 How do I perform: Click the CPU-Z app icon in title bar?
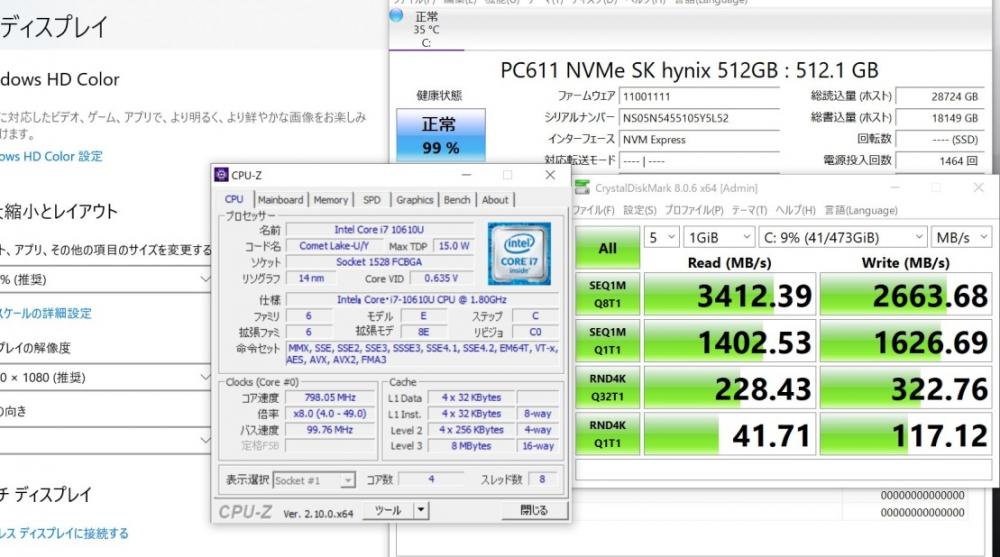point(221,175)
